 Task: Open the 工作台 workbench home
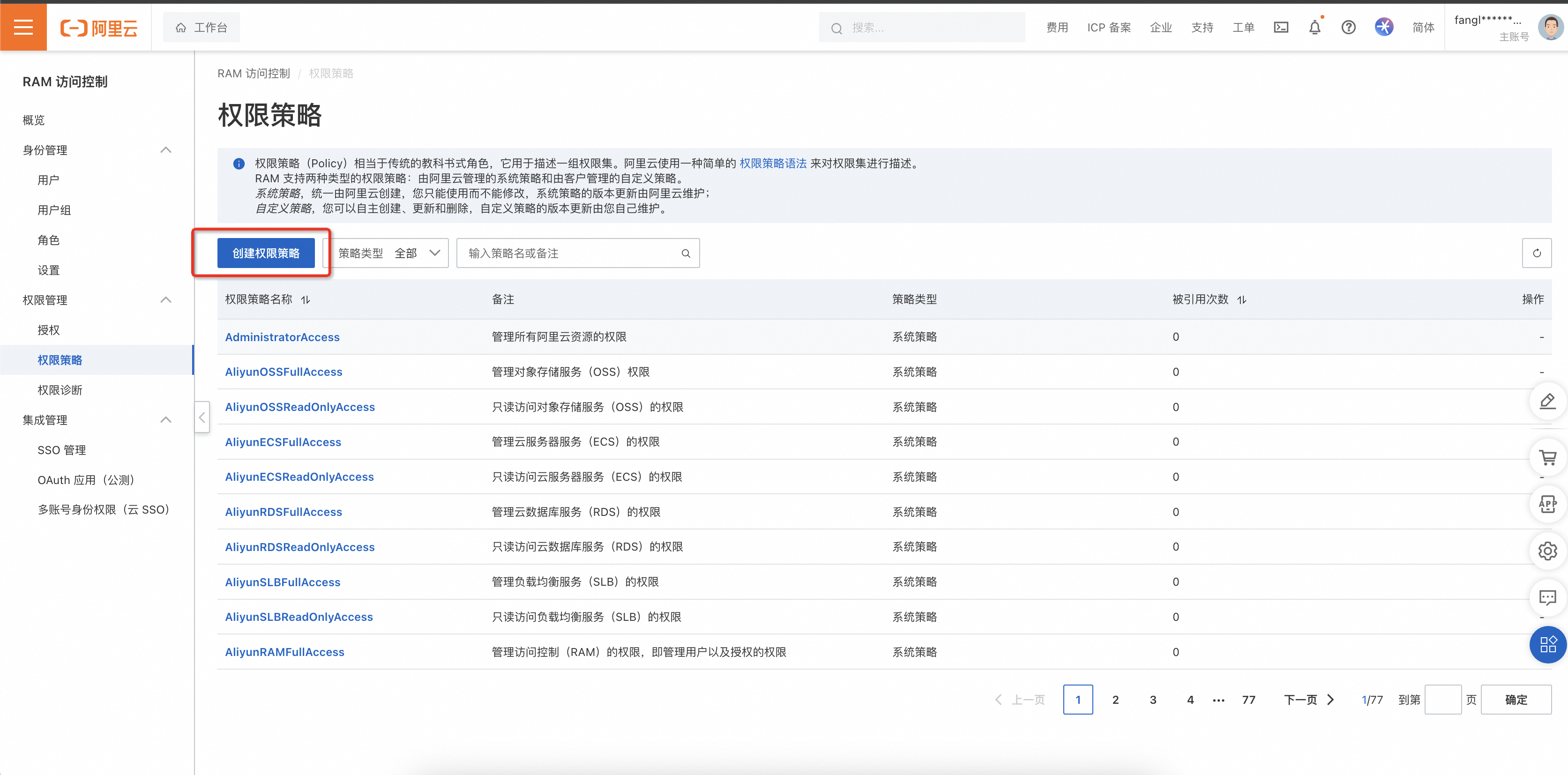coord(202,27)
